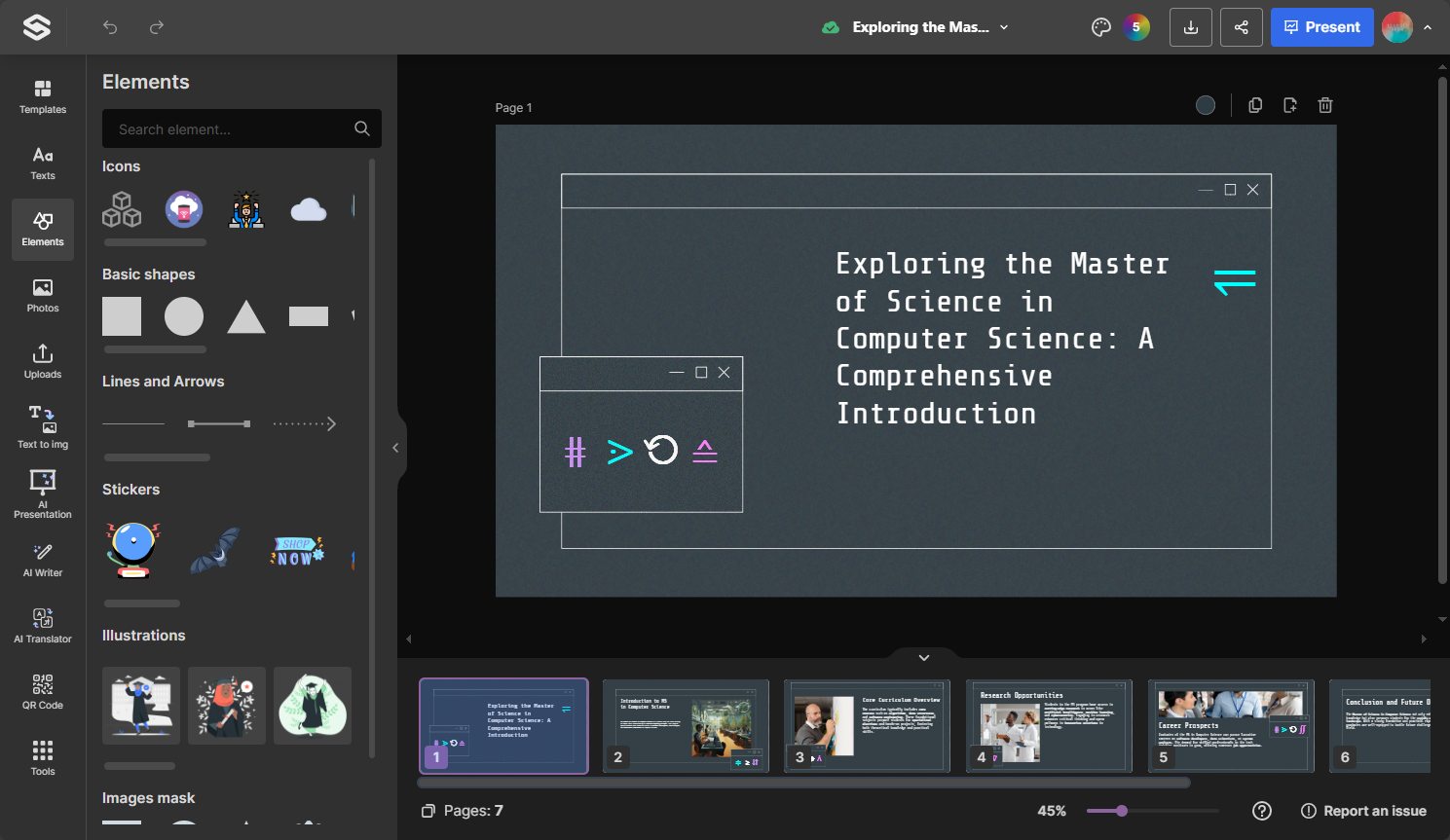Open the AI Presentation tool
Viewport: 1450px width, 840px height.
pos(43,494)
